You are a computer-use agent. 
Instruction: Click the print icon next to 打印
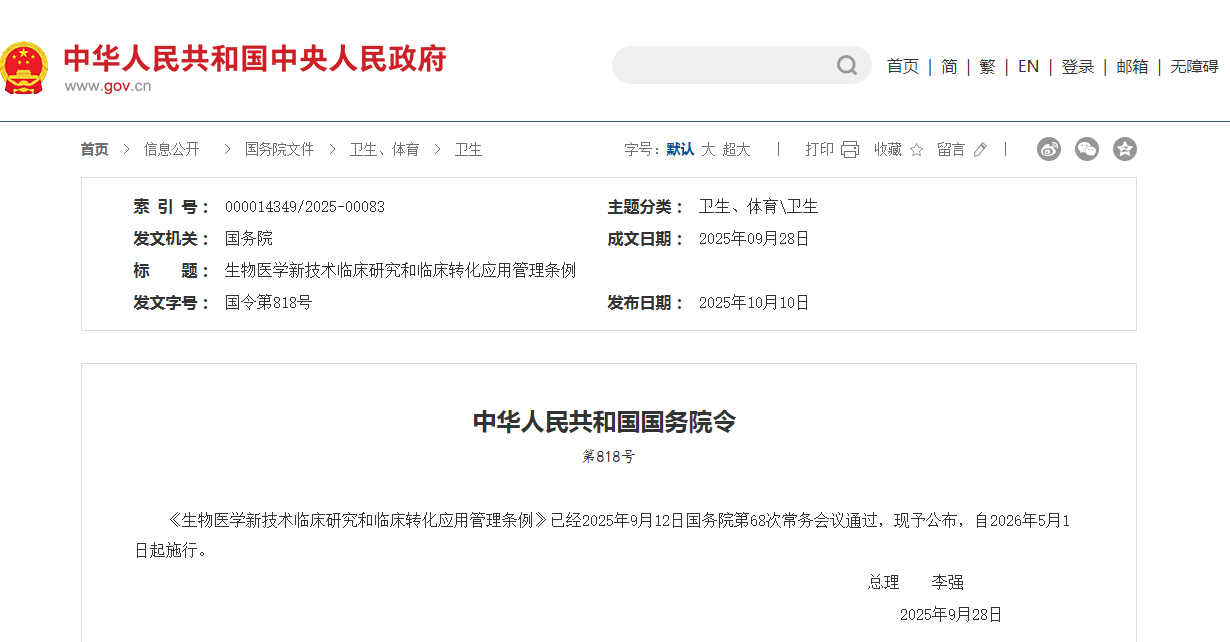[849, 148]
